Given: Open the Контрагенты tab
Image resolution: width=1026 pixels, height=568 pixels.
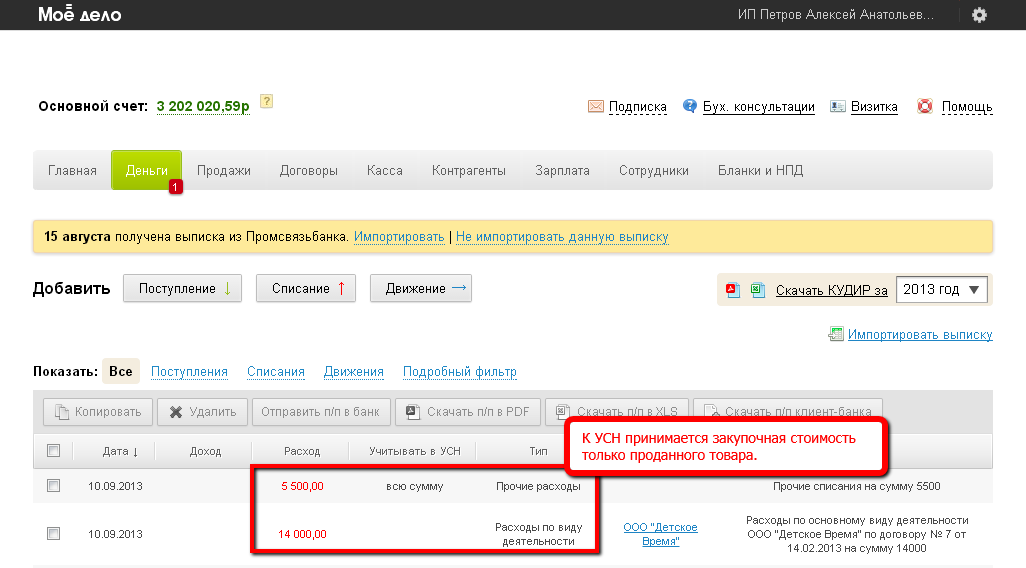Looking at the screenshot, I should [x=469, y=170].
